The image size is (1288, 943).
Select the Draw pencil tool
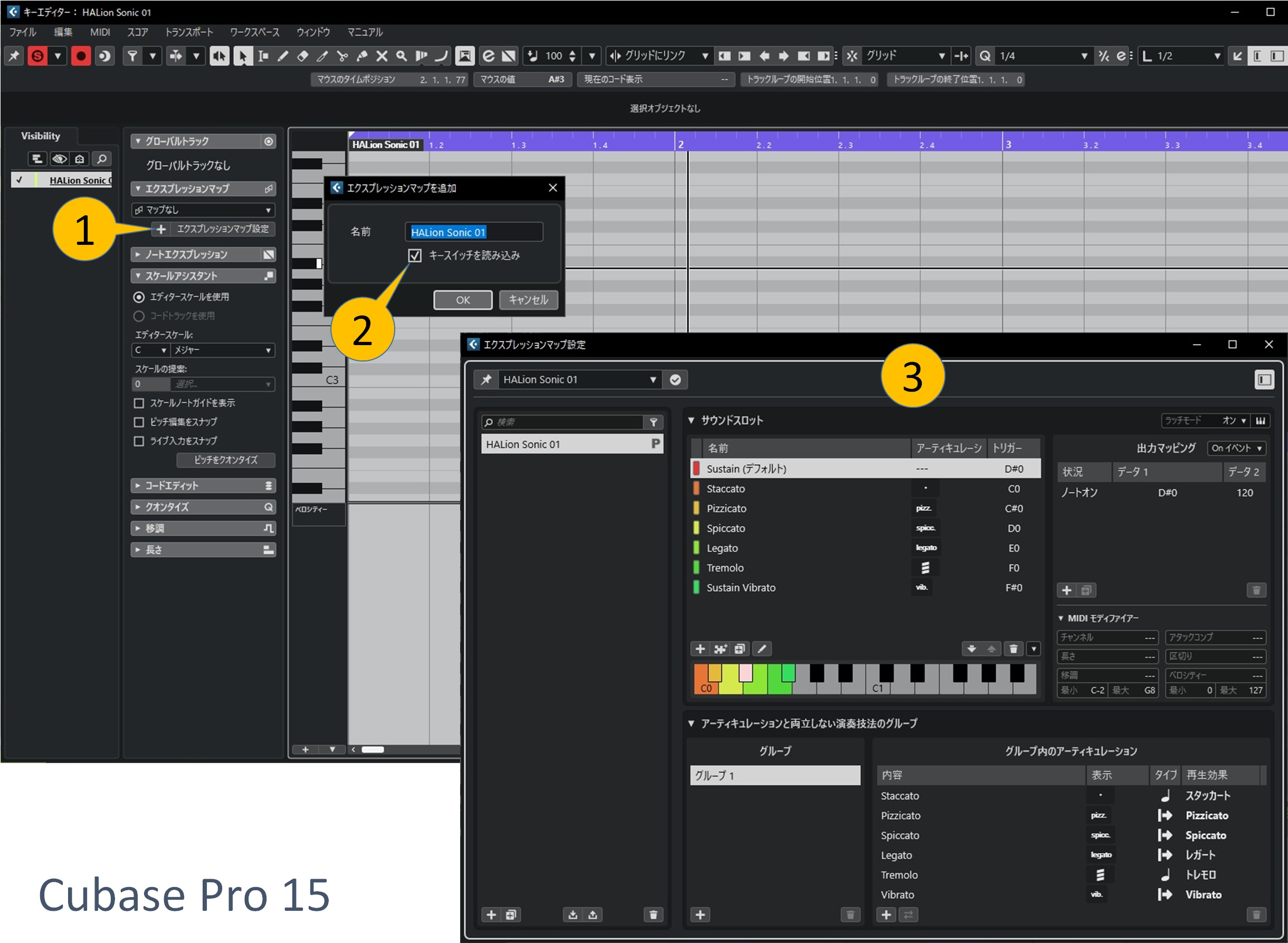tap(283, 56)
